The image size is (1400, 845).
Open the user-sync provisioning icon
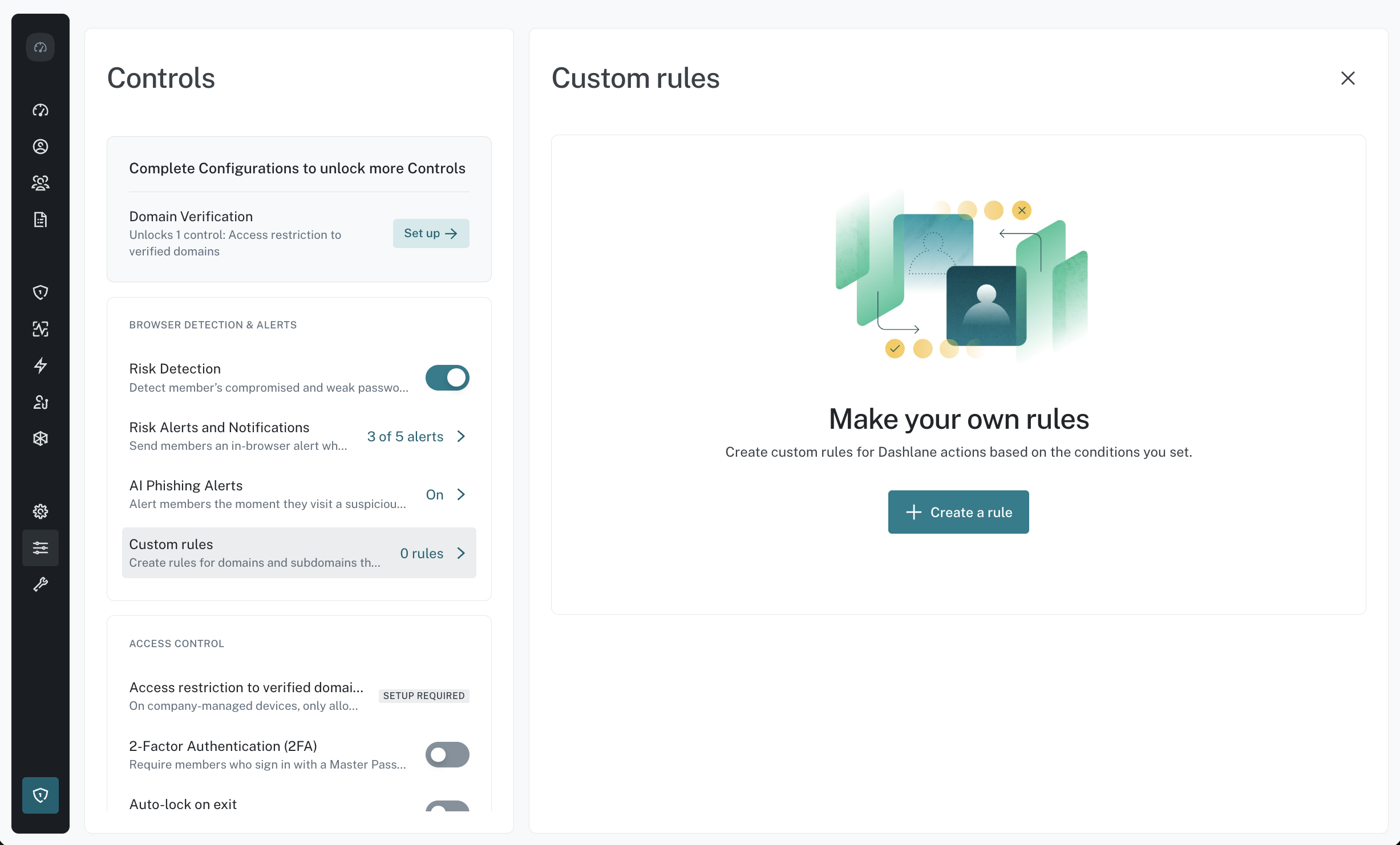click(41, 402)
